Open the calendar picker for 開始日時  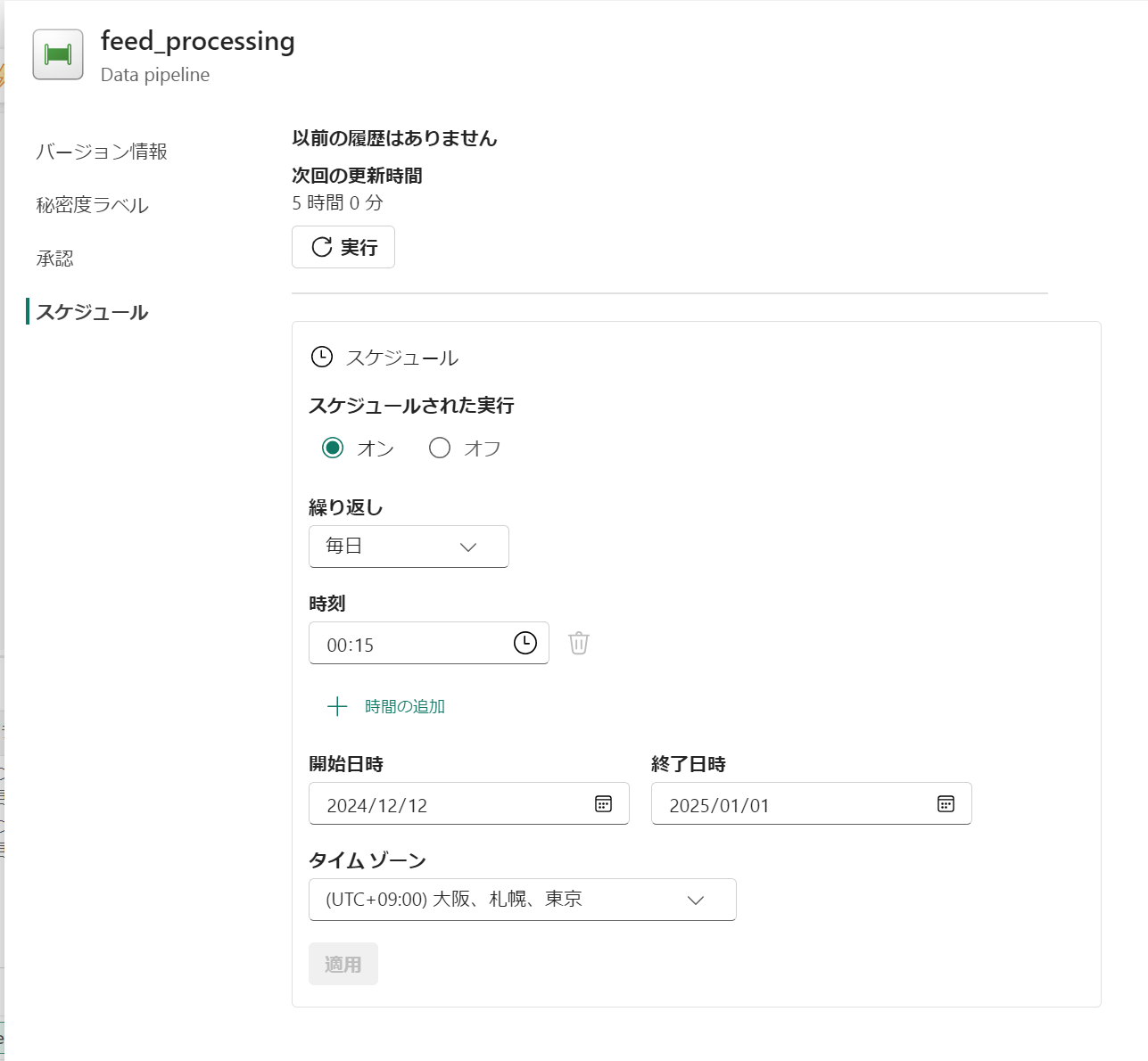(603, 804)
